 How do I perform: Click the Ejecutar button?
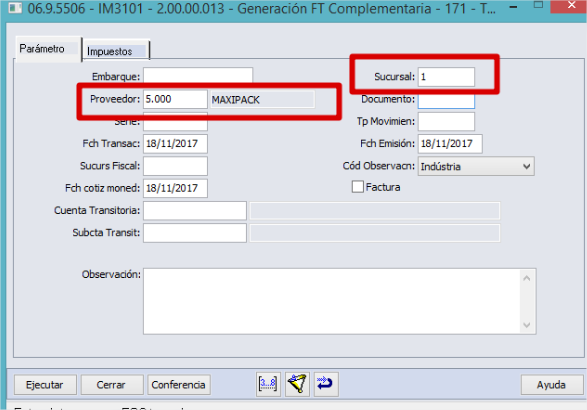[45, 385]
